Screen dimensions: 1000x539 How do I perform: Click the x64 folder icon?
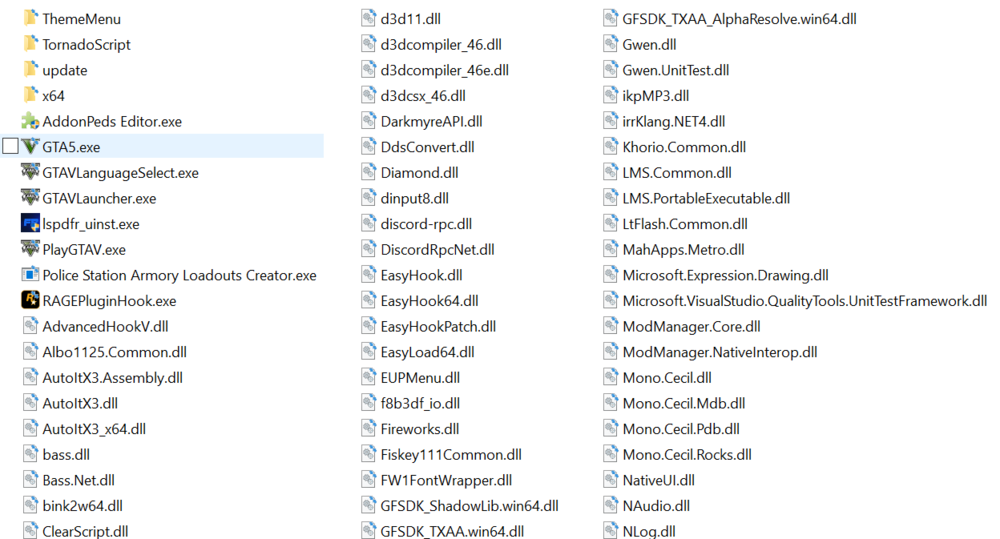click(30, 95)
